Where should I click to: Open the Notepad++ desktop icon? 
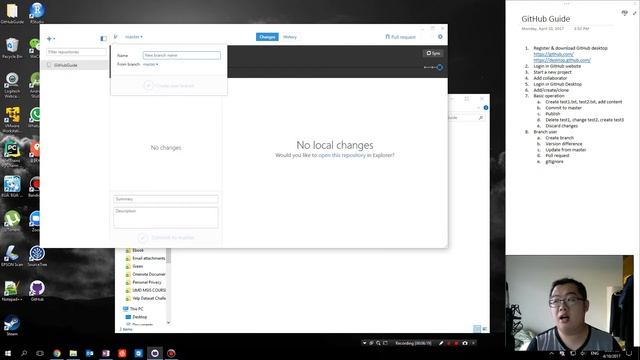[x=12, y=291]
